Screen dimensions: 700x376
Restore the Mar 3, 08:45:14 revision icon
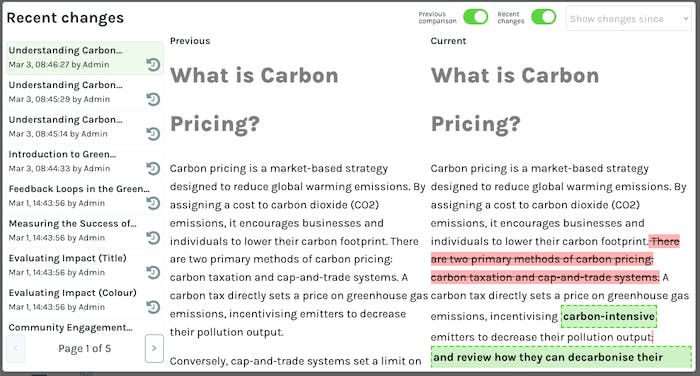pos(153,134)
